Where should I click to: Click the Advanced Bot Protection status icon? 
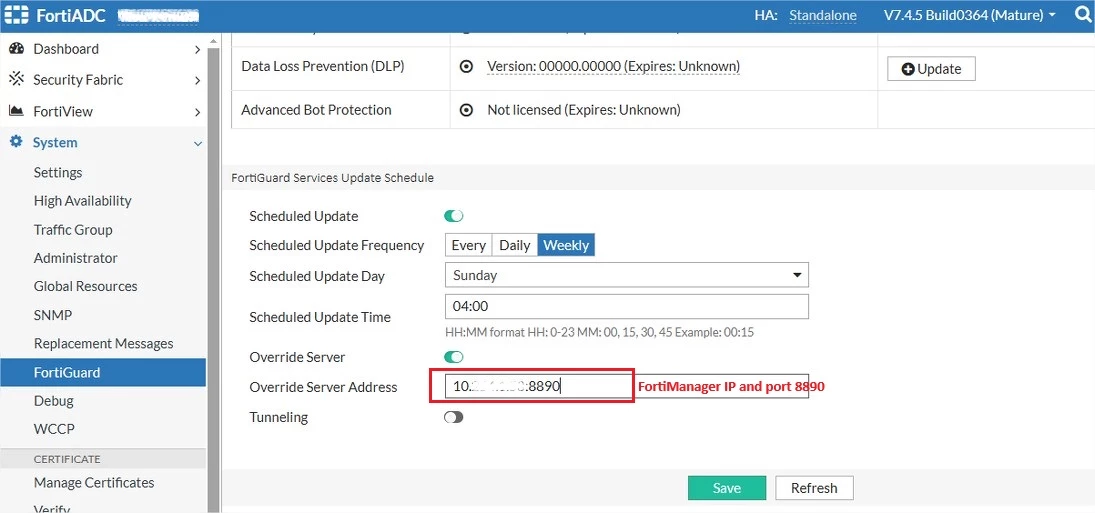pyautogui.click(x=466, y=110)
